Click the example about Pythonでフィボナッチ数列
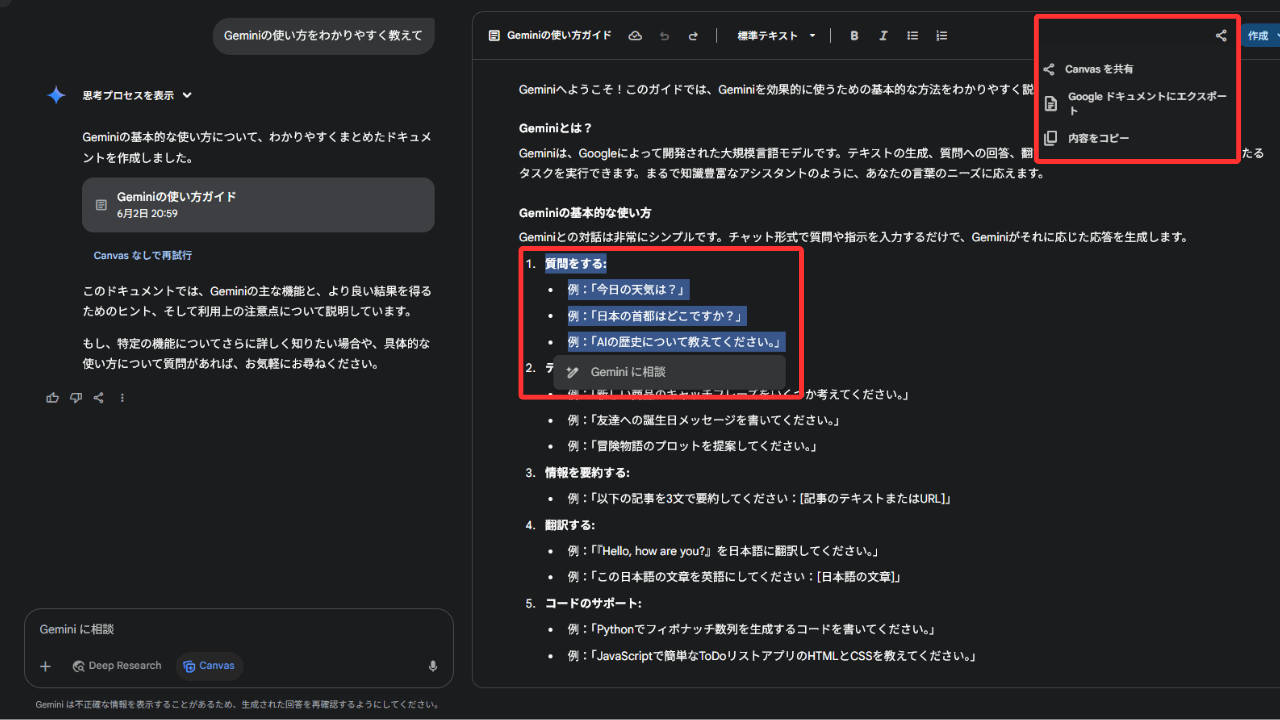 pyautogui.click(x=752, y=630)
